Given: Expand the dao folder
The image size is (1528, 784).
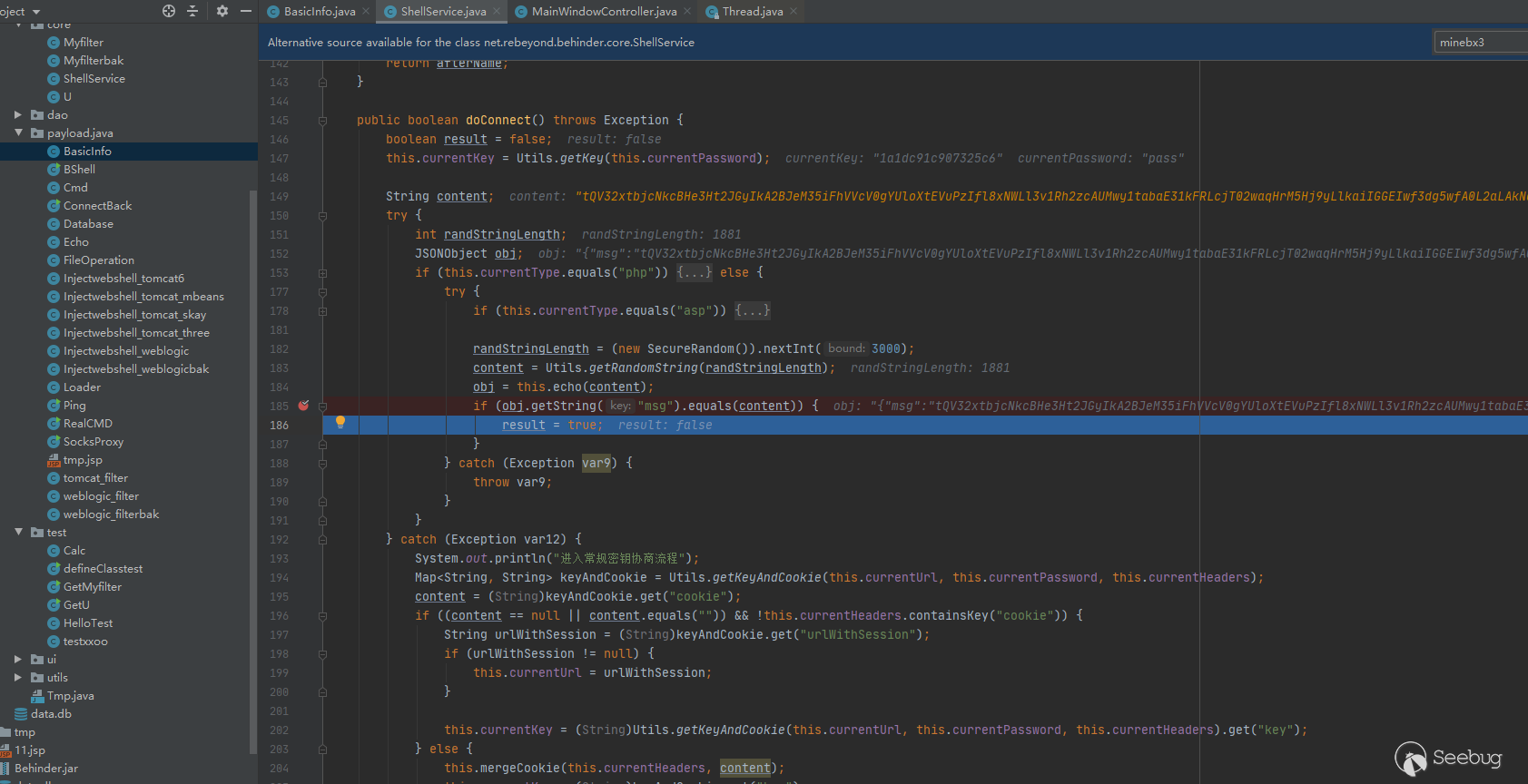Looking at the screenshot, I should click(18, 115).
